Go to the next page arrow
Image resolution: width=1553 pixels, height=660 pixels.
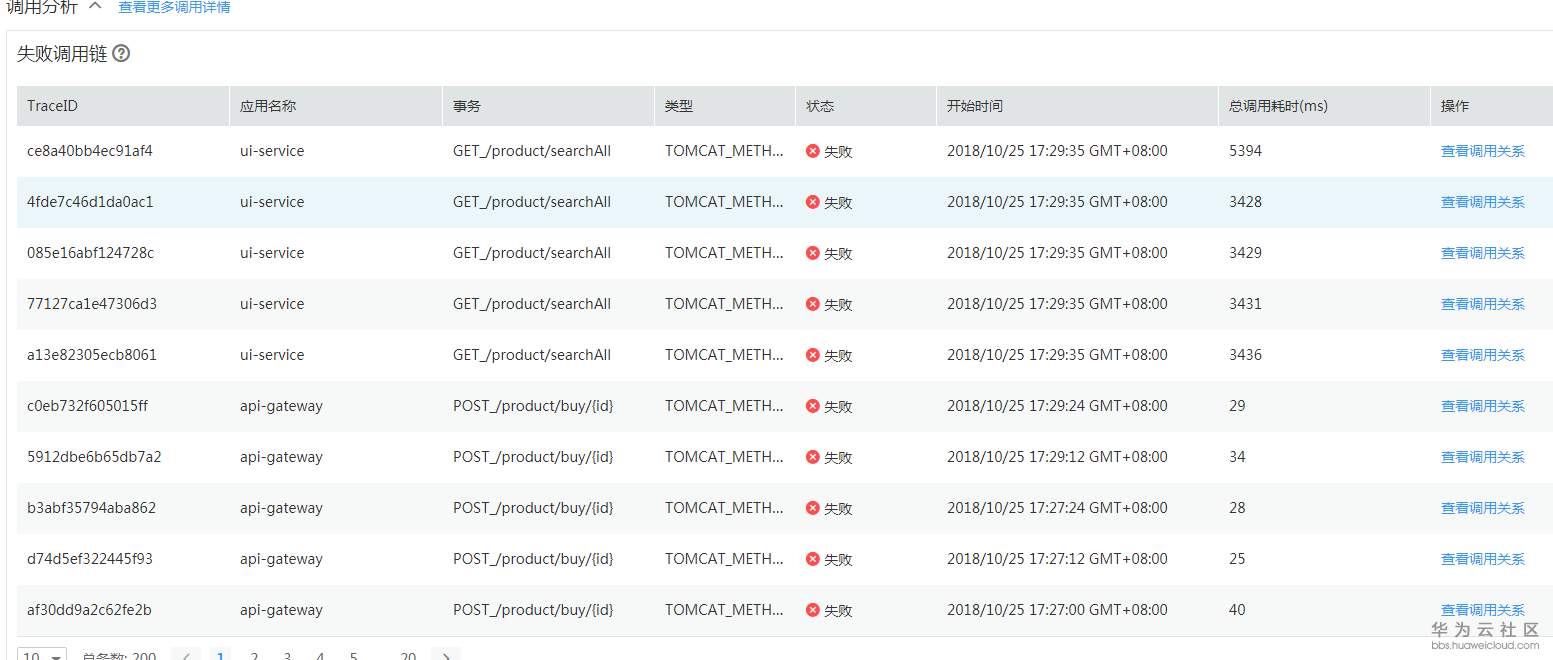coord(446,655)
